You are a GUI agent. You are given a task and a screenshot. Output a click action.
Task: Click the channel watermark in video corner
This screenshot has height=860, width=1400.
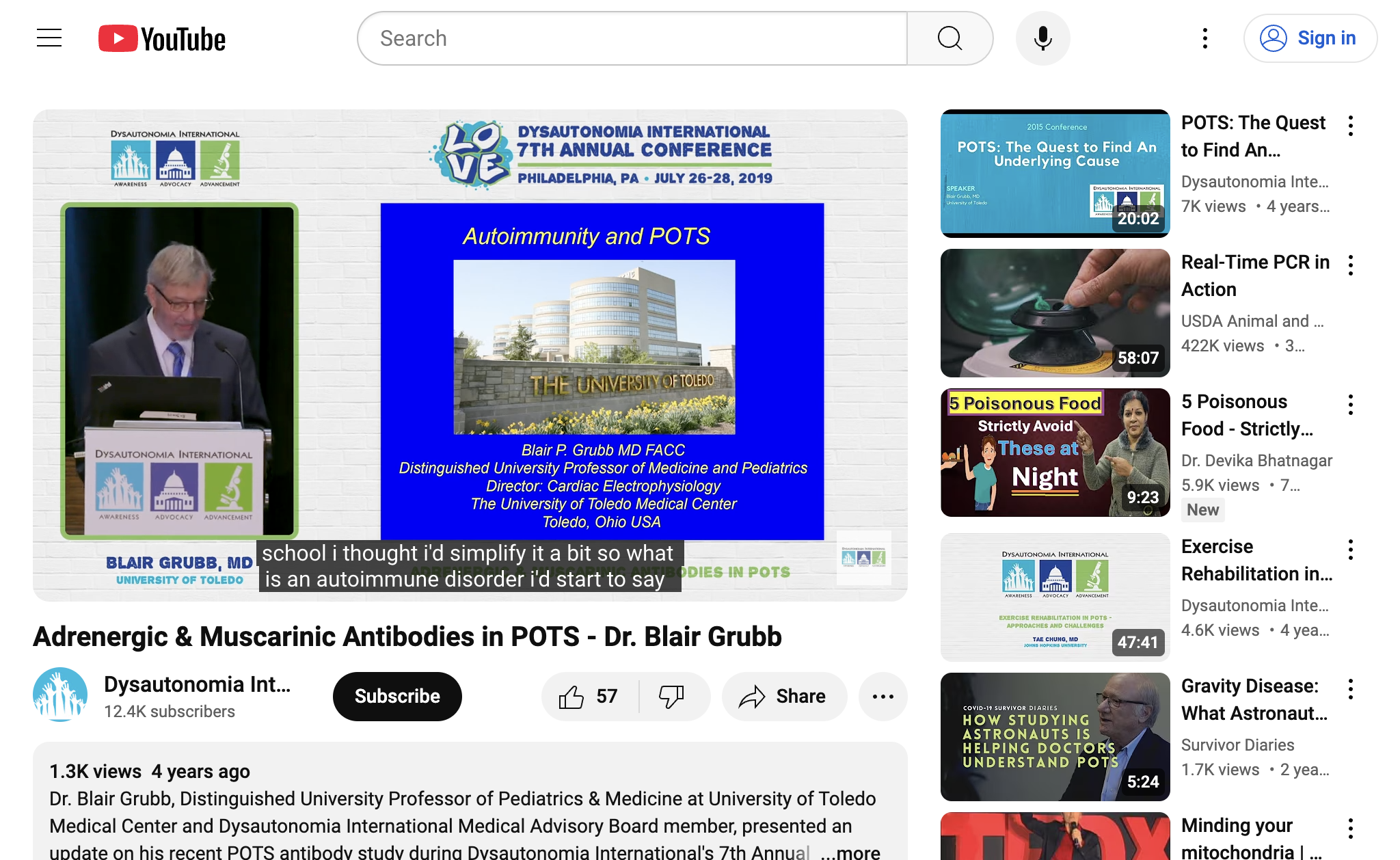[x=864, y=558]
